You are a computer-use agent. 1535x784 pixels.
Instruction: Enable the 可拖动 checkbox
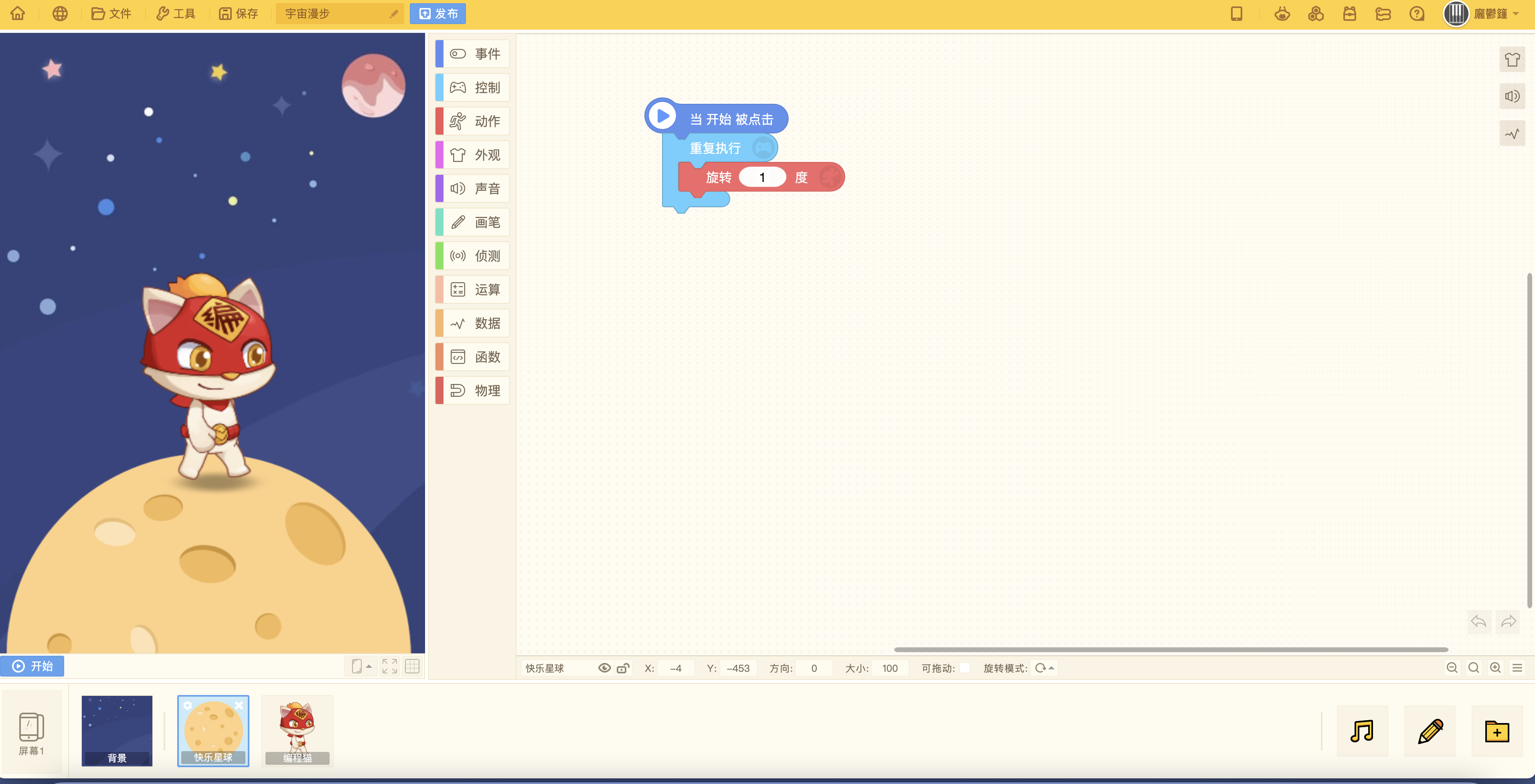pyautogui.click(x=965, y=668)
